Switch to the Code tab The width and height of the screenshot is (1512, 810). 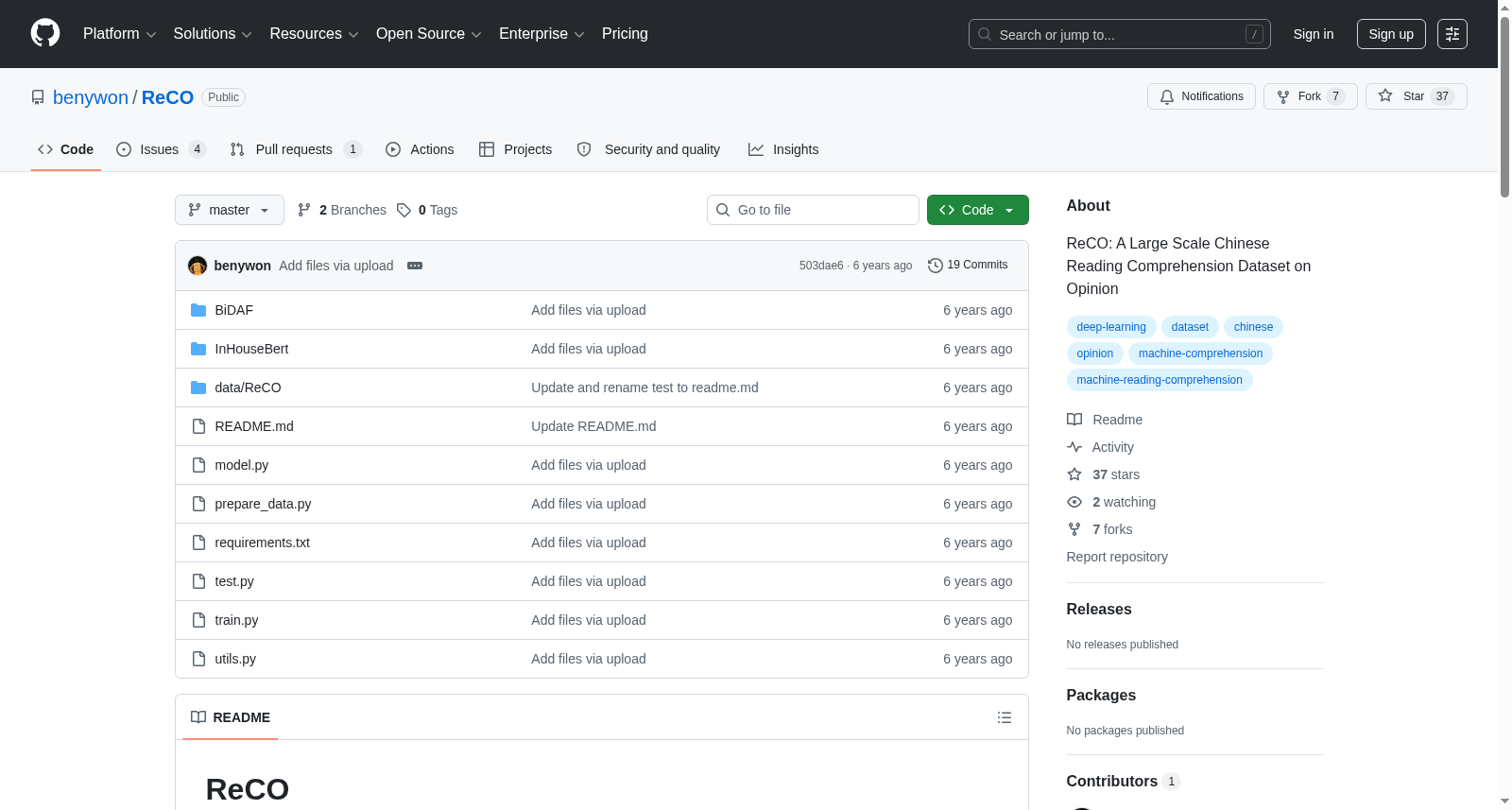coord(66,149)
